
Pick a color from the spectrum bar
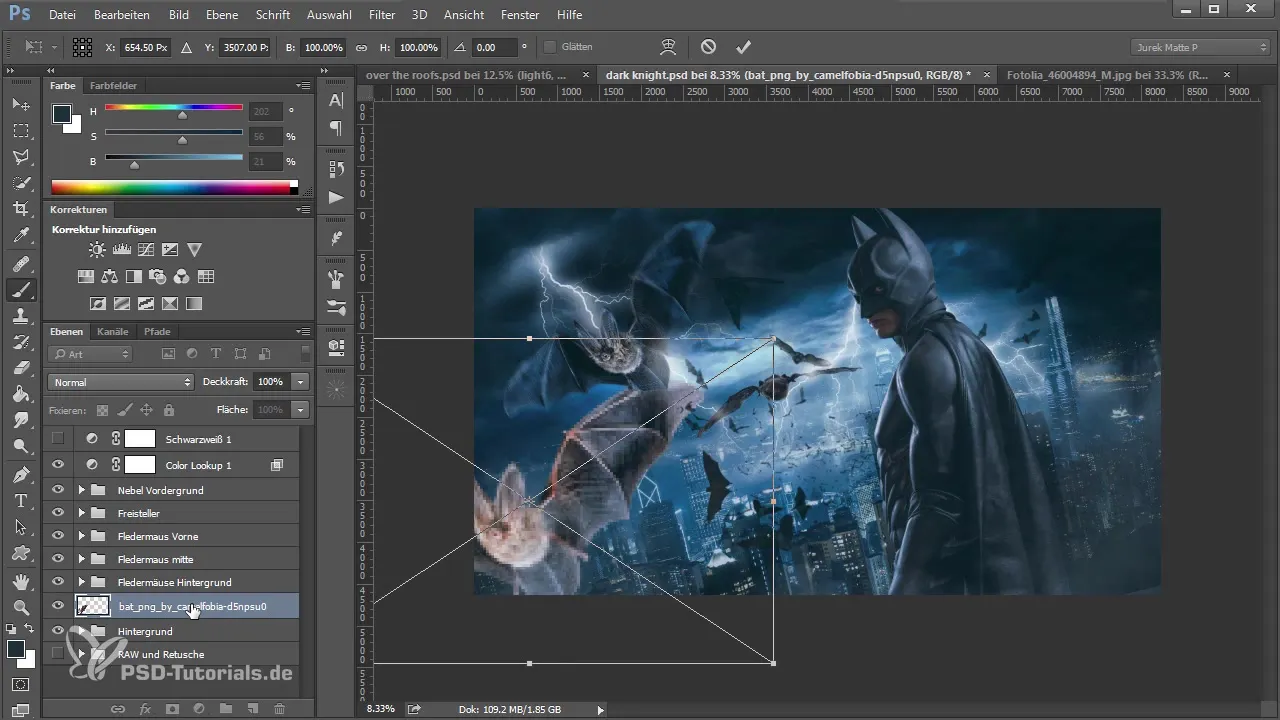coord(171,187)
